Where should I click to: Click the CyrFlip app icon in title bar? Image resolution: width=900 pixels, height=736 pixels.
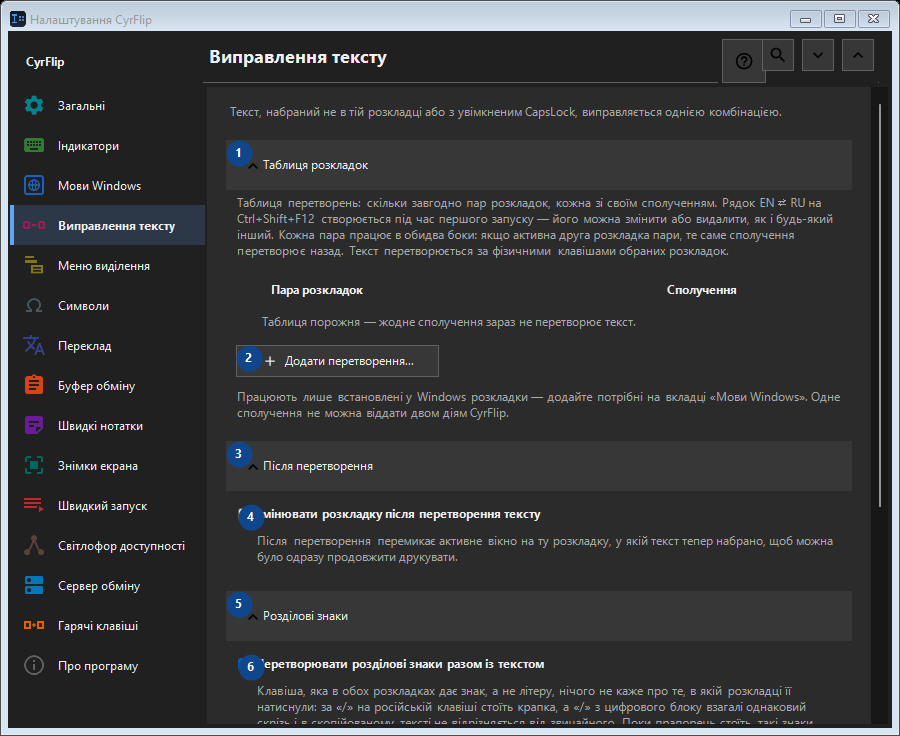(18, 20)
